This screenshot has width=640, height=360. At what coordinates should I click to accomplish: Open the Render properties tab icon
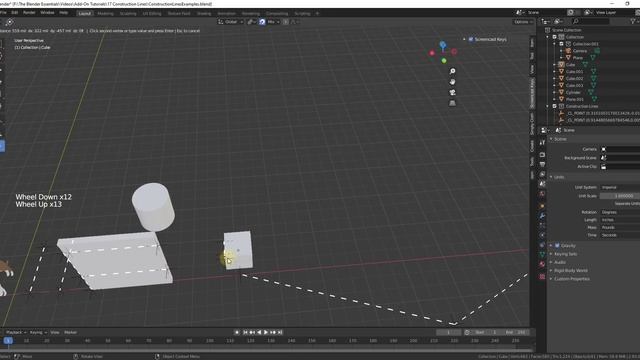542,155
